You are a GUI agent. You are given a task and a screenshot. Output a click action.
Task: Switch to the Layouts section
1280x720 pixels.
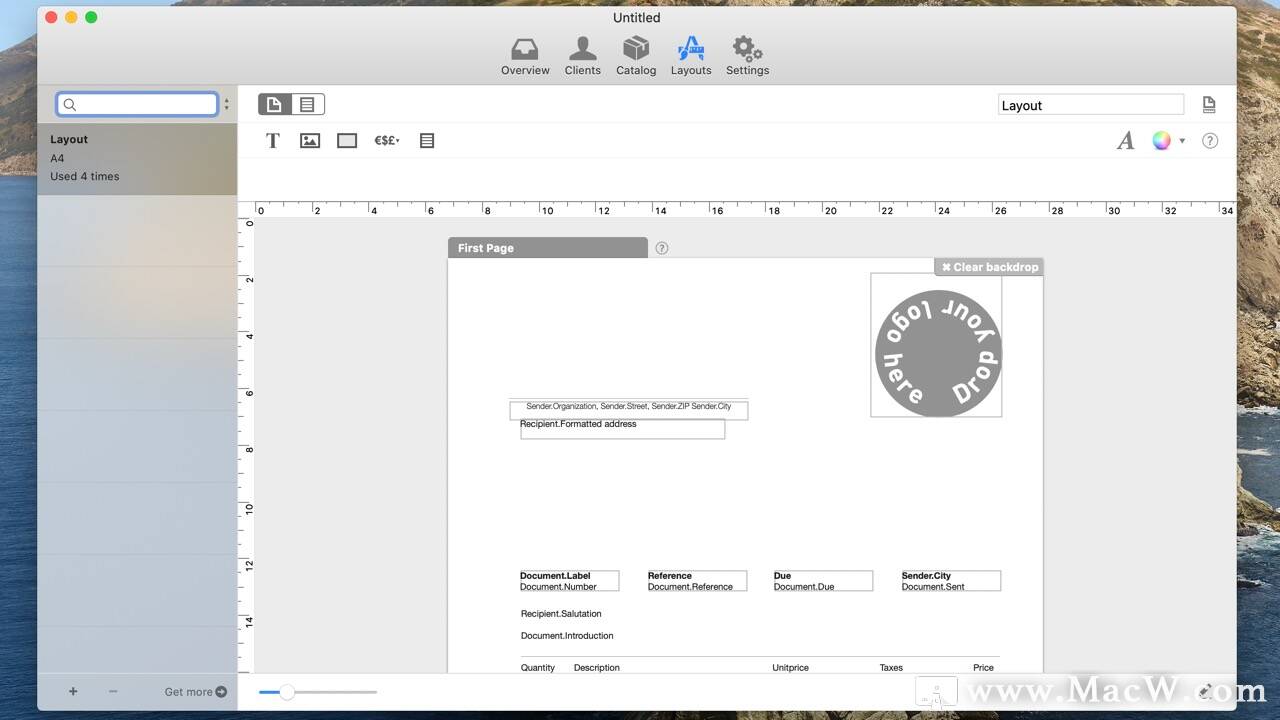(691, 56)
